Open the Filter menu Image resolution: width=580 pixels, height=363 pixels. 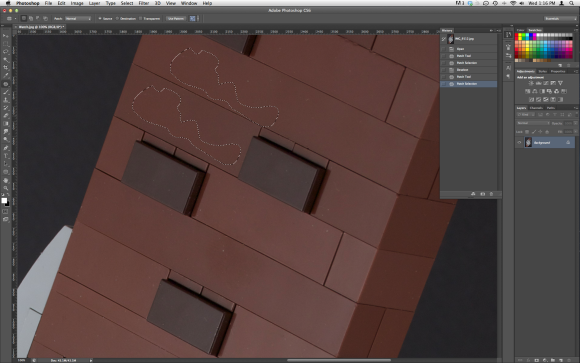(144, 3)
